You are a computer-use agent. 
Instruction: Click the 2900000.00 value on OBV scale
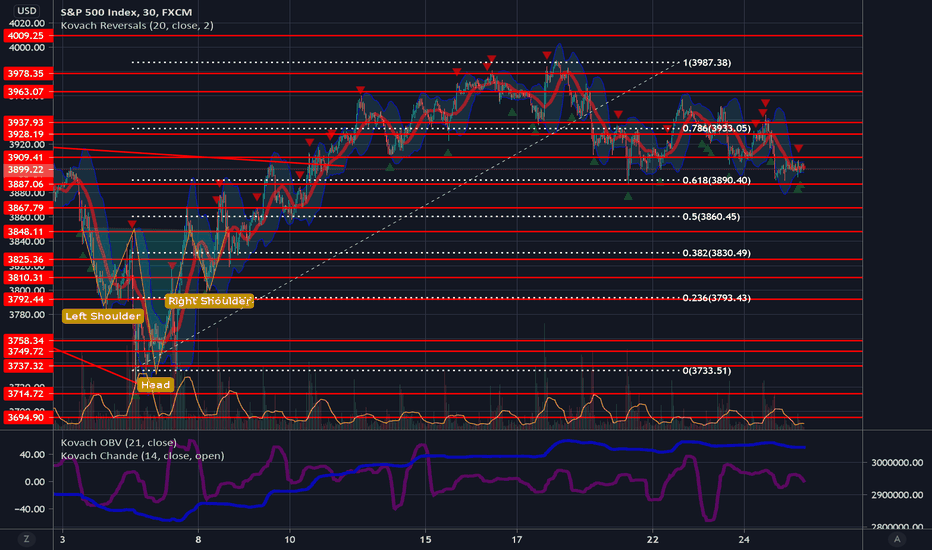[x=897, y=495]
